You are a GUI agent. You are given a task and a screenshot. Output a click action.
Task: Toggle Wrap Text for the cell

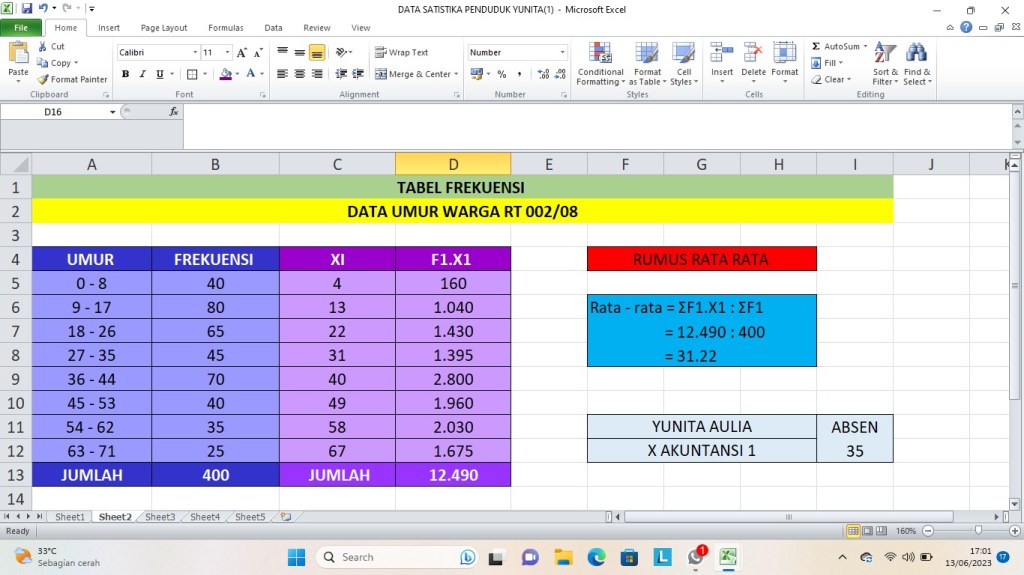click(401, 52)
